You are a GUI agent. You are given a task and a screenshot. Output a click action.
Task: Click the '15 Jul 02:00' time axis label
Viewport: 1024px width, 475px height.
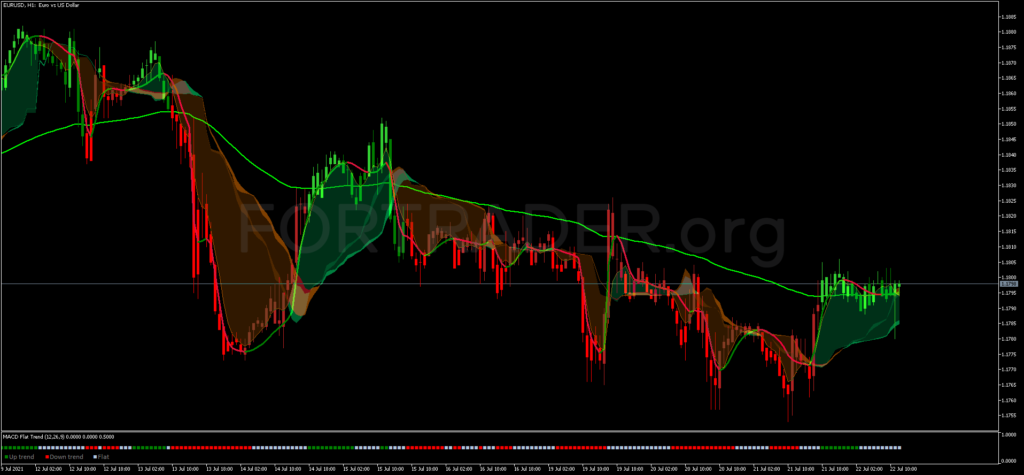(356, 469)
